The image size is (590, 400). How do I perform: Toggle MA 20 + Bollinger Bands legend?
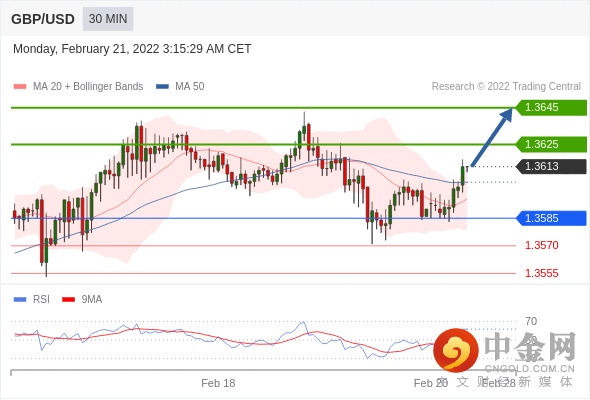pos(78,87)
